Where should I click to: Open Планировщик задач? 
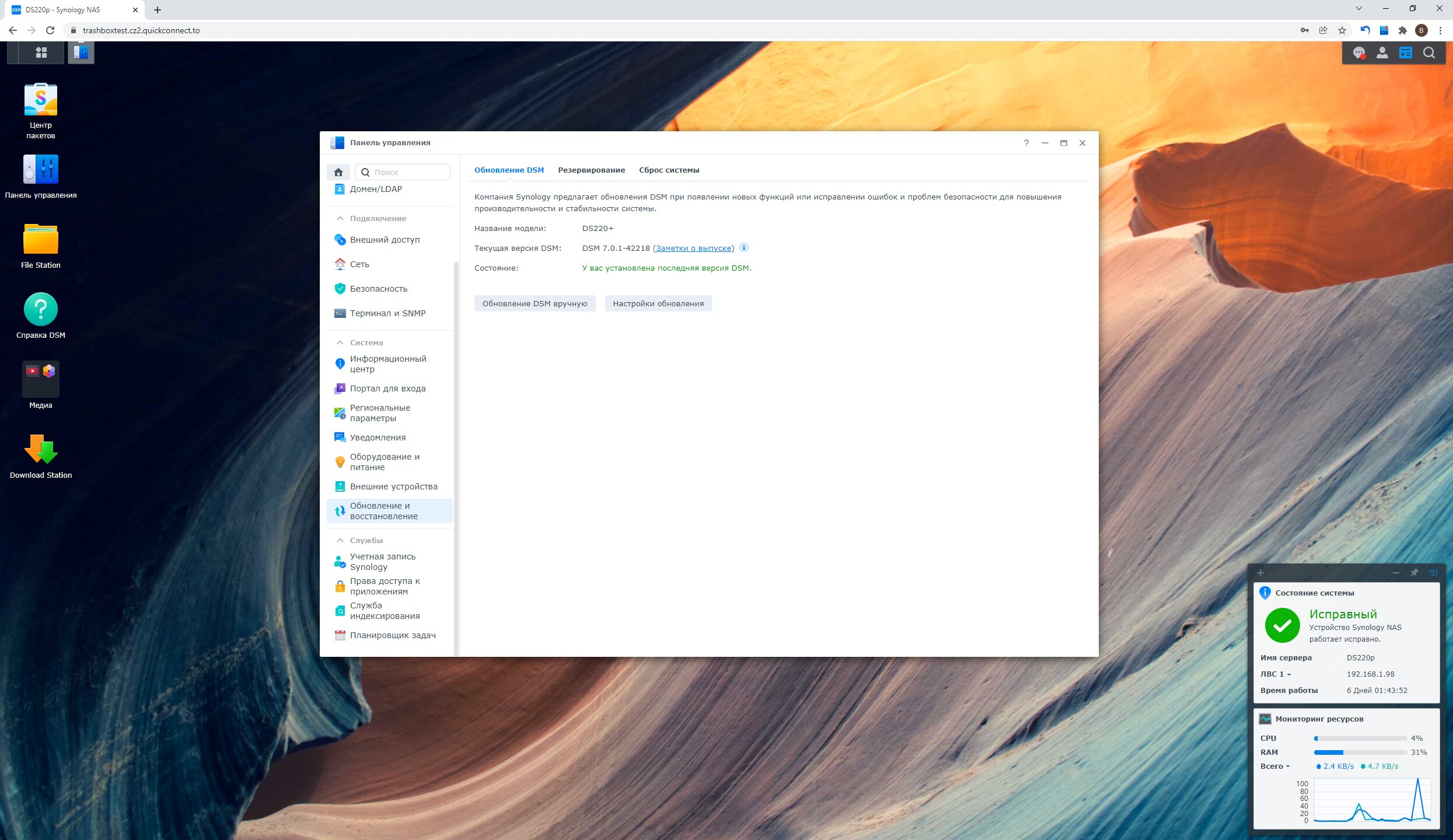pos(390,635)
